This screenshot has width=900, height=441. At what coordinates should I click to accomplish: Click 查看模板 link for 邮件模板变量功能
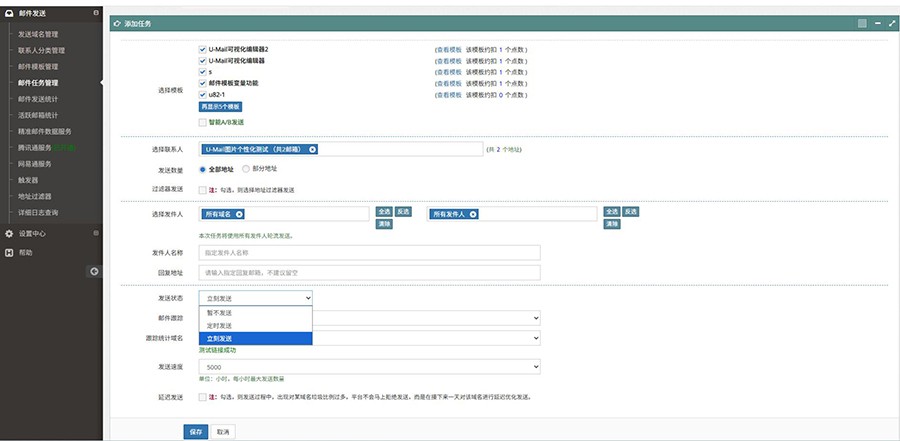[x=449, y=83]
